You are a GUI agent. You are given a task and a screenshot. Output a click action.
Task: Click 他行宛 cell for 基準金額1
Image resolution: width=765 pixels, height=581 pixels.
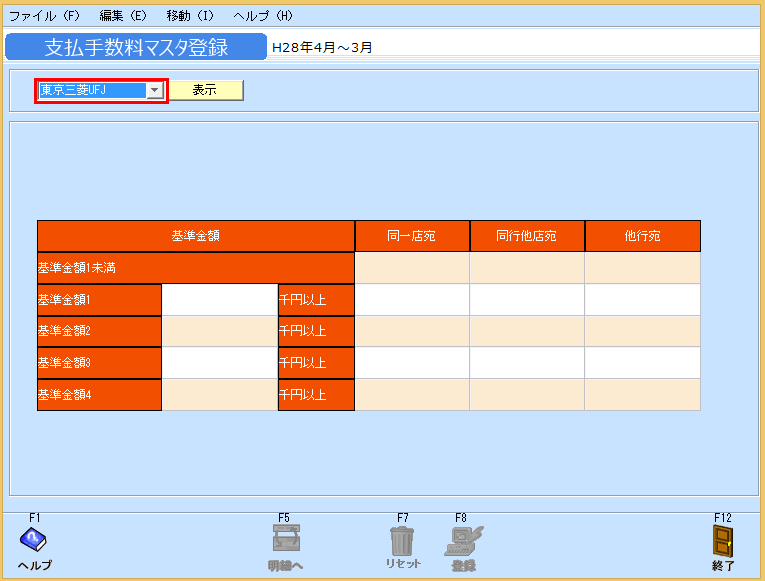(642, 300)
